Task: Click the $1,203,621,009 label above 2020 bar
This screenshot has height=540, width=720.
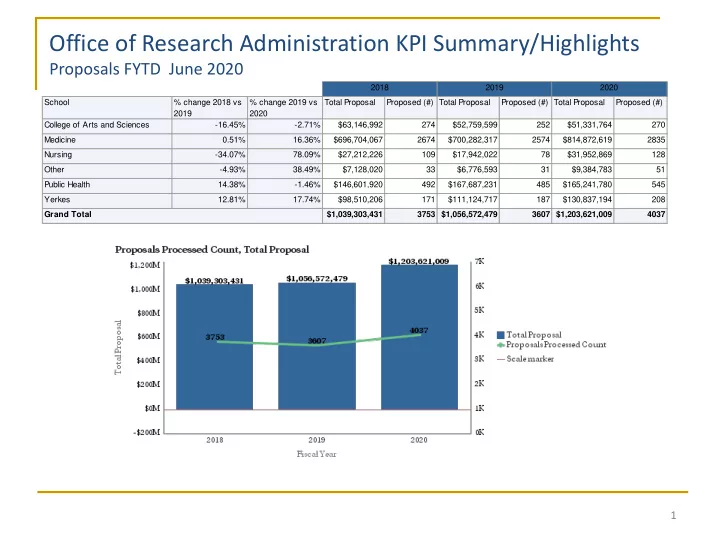Action: click(x=419, y=261)
